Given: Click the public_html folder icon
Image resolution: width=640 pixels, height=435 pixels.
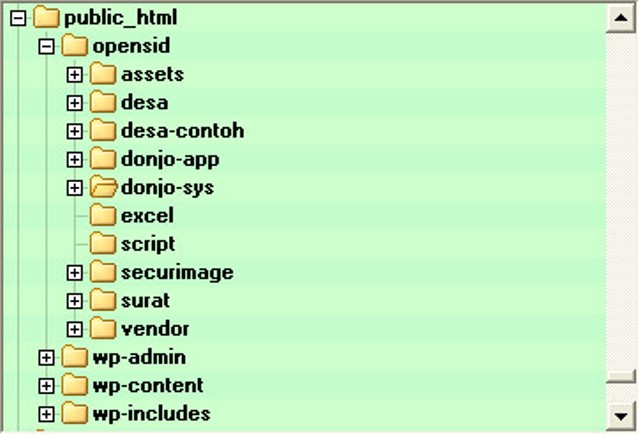Looking at the screenshot, I should (x=46, y=18).
